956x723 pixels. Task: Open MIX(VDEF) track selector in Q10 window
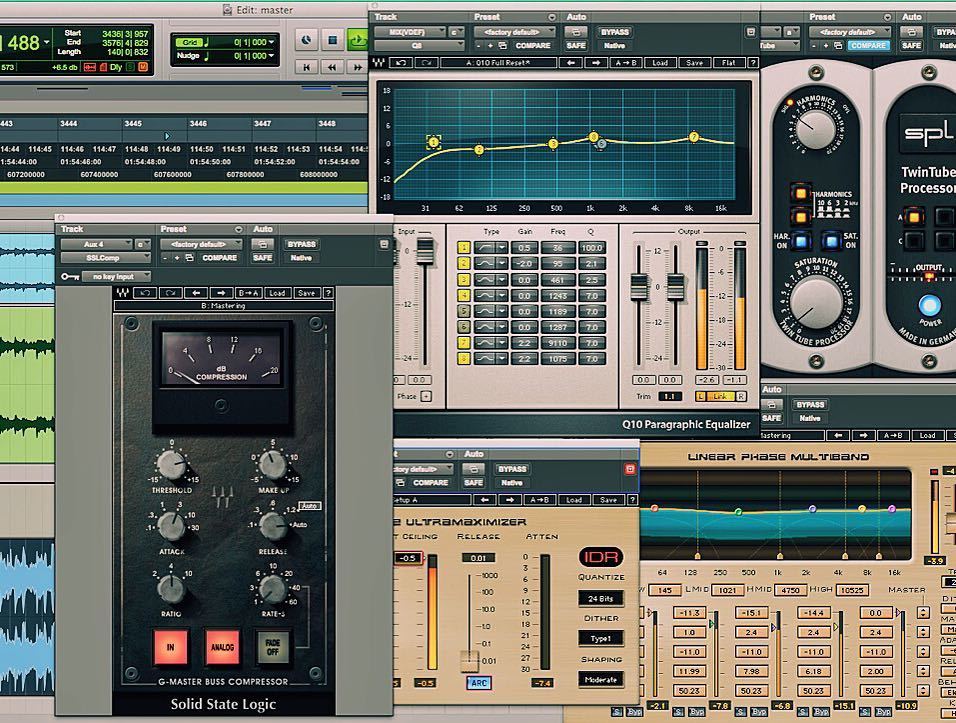410,32
